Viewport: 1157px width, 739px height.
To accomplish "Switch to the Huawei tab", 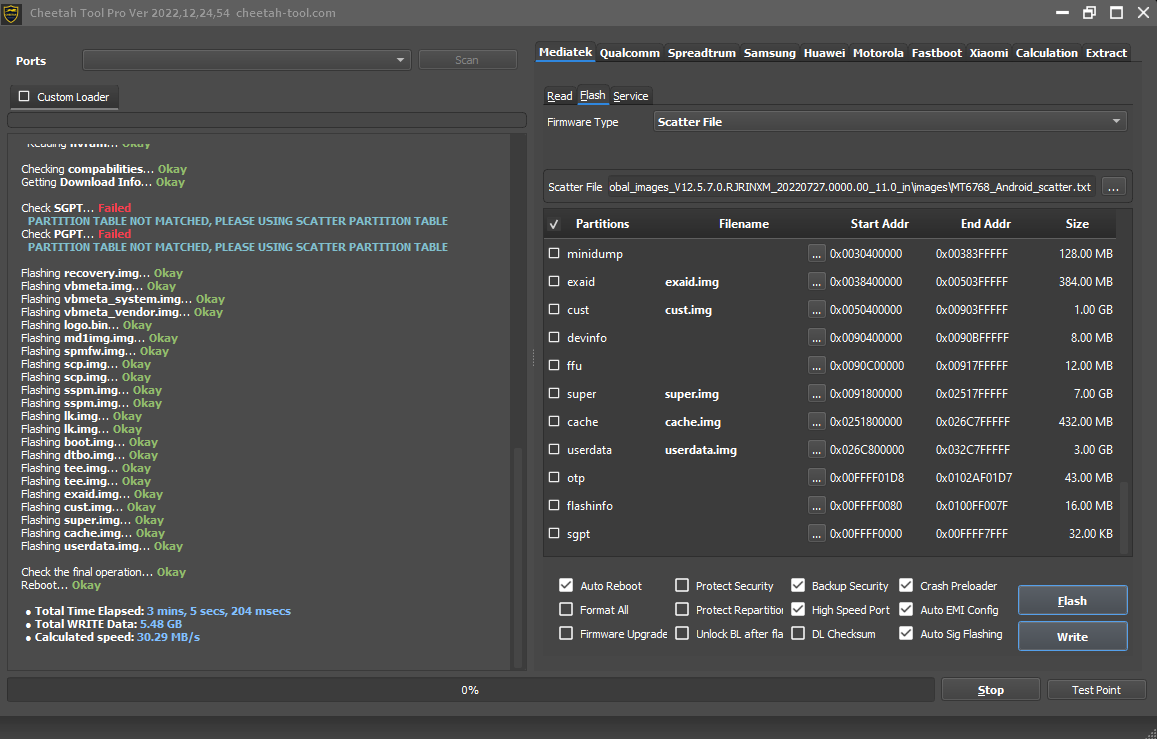I will coord(824,53).
